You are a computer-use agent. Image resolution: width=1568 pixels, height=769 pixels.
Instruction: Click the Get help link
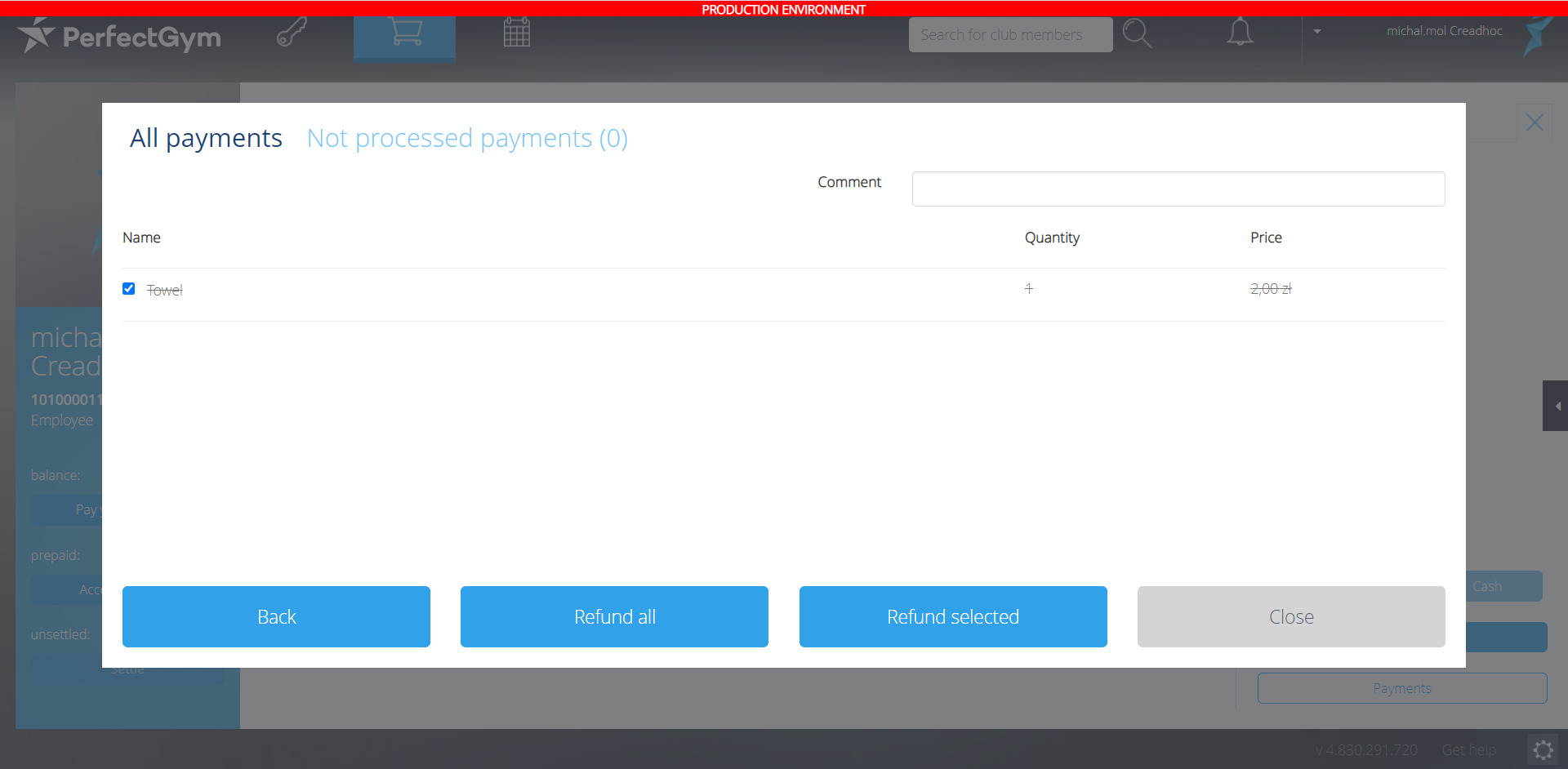pos(1468,749)
